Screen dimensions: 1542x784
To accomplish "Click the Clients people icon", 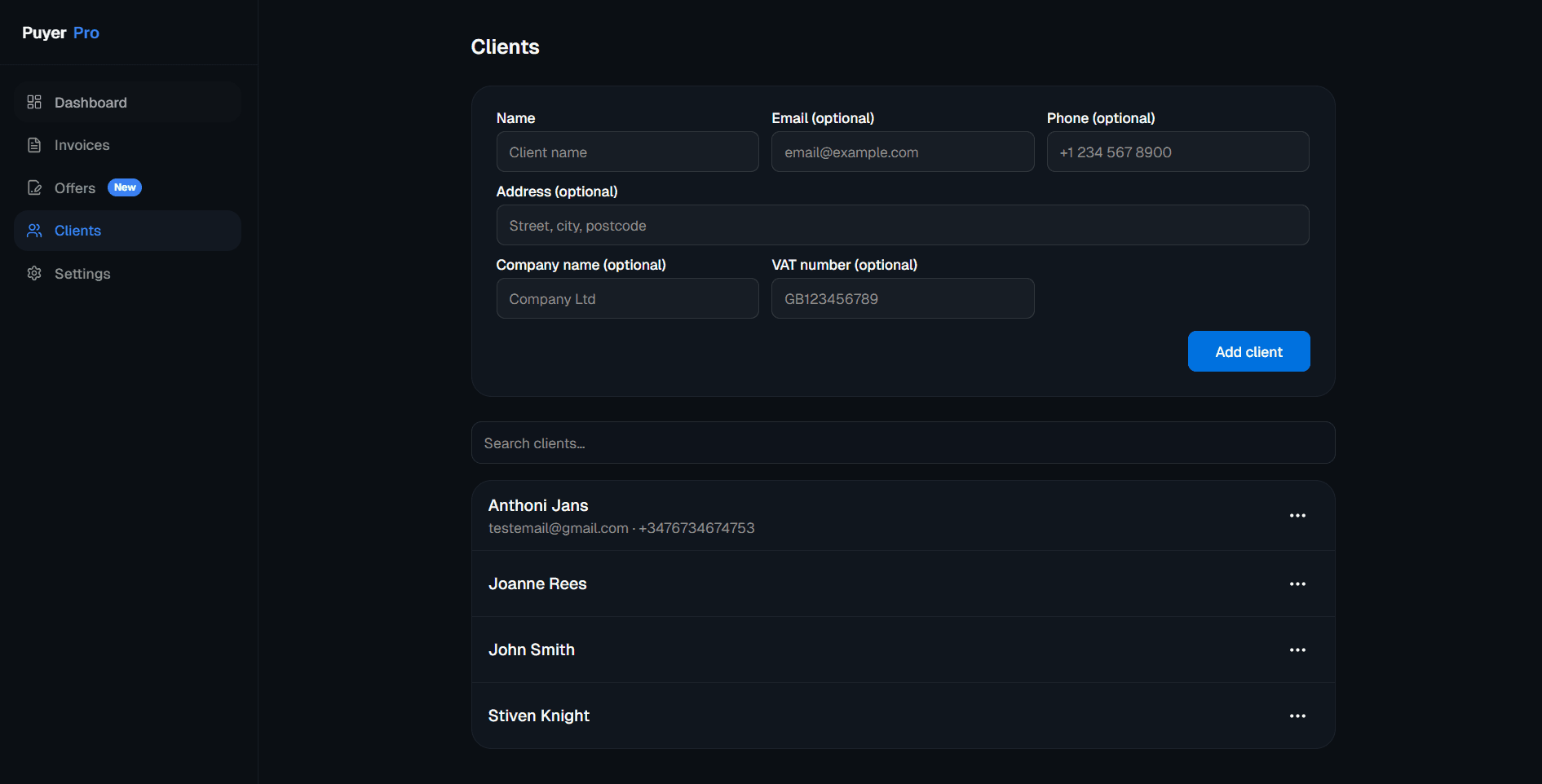I will click(34, 231).
